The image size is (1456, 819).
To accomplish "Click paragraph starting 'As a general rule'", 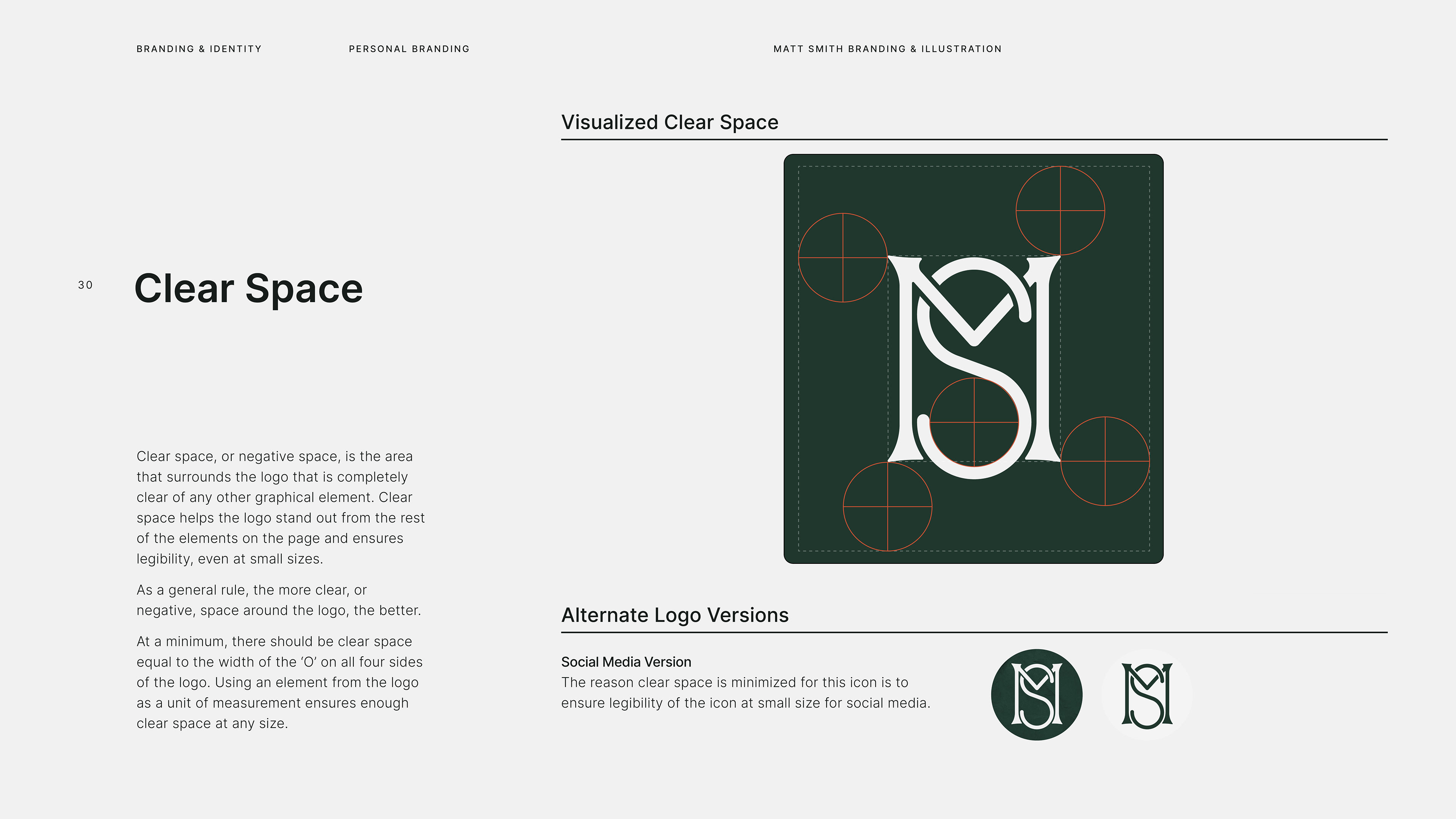I will [x=279, y=600].
